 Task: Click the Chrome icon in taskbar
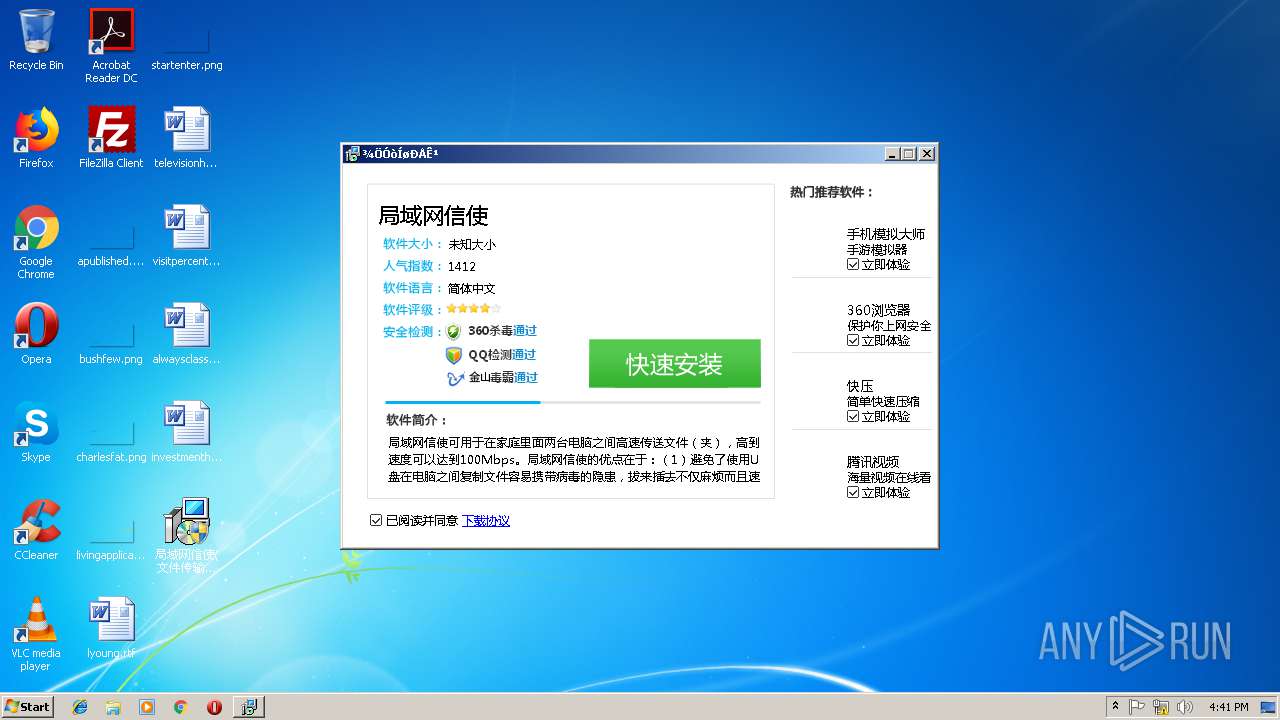coord(181,707)
